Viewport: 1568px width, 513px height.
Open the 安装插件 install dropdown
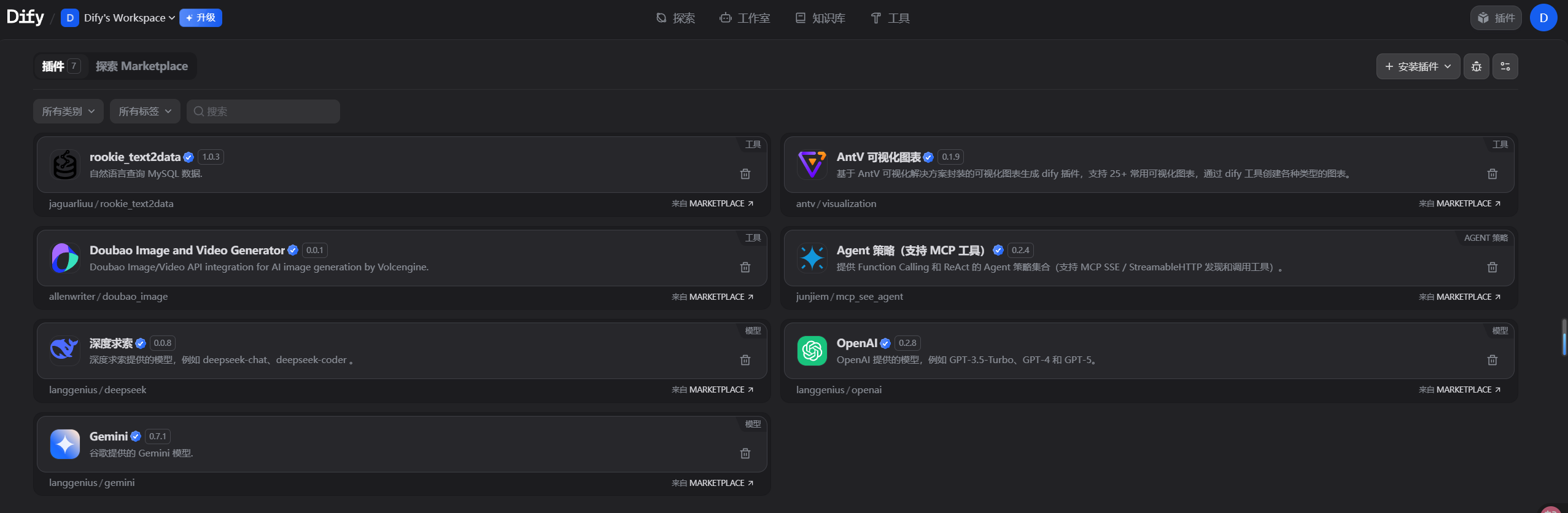click(1418, 66)
